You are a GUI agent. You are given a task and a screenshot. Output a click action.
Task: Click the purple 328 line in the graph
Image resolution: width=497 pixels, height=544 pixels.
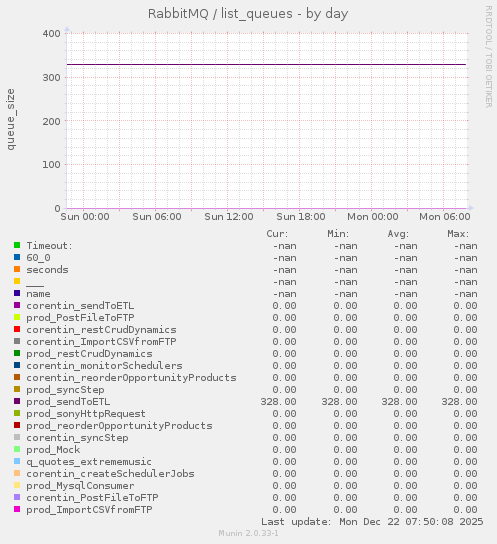[x=266, y=64]
